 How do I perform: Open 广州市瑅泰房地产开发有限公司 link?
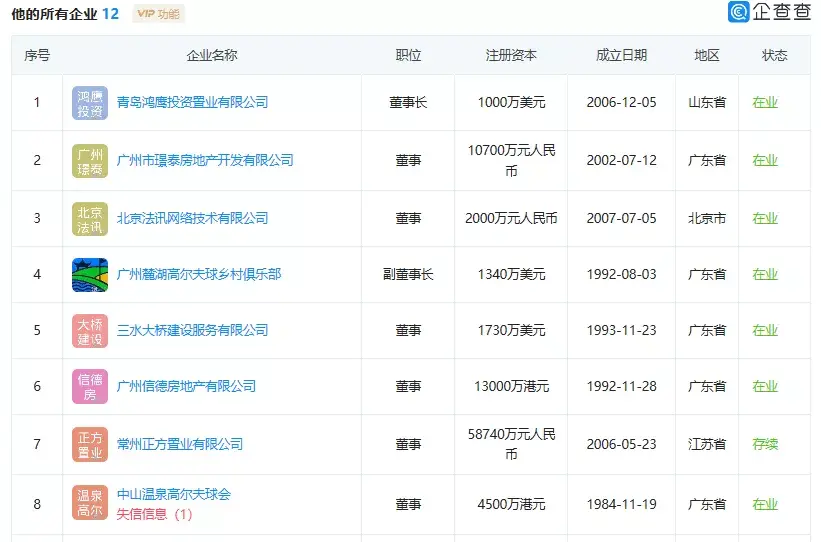[205, 160]
